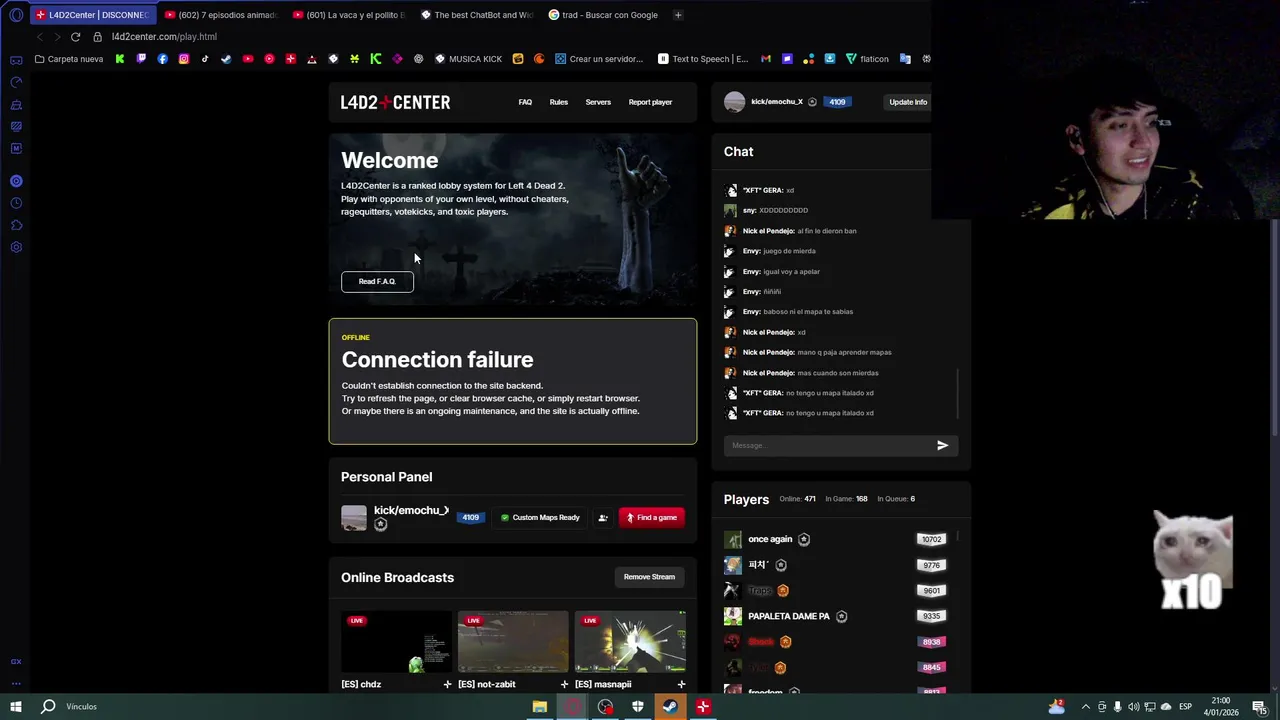Click the plus icon beside [ES] not-zabit

click(x=564, y=684)
